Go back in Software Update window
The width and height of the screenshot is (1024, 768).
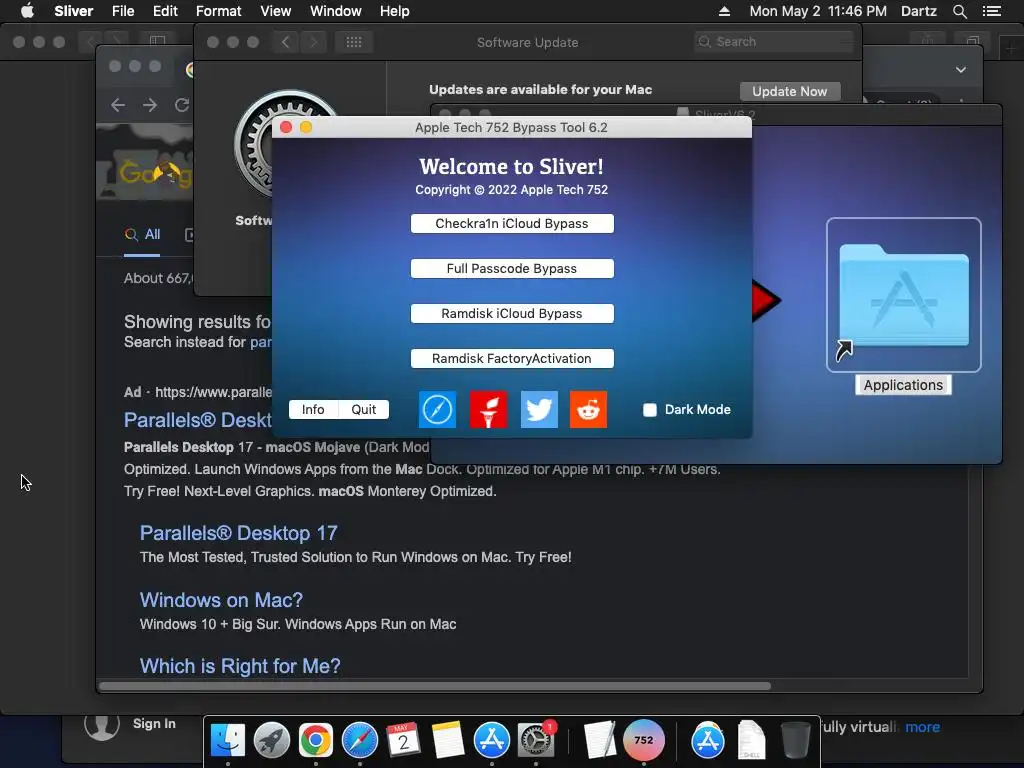pos(285,42)
